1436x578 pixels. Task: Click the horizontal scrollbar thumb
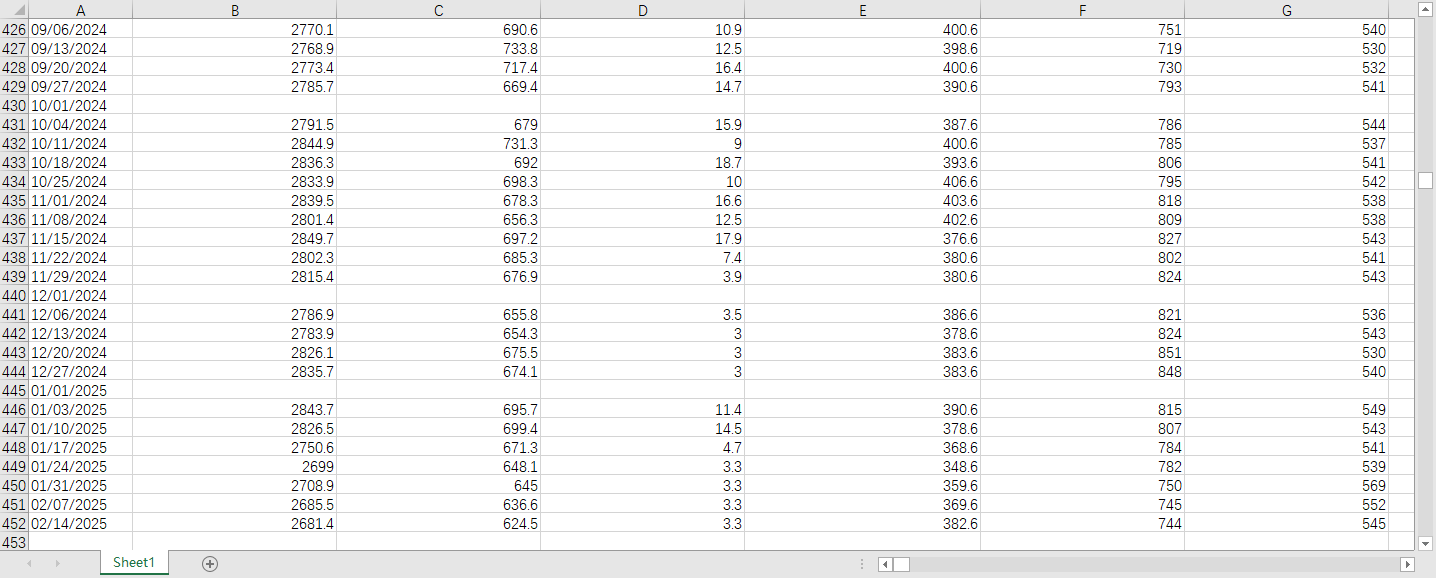coord(901,565)
